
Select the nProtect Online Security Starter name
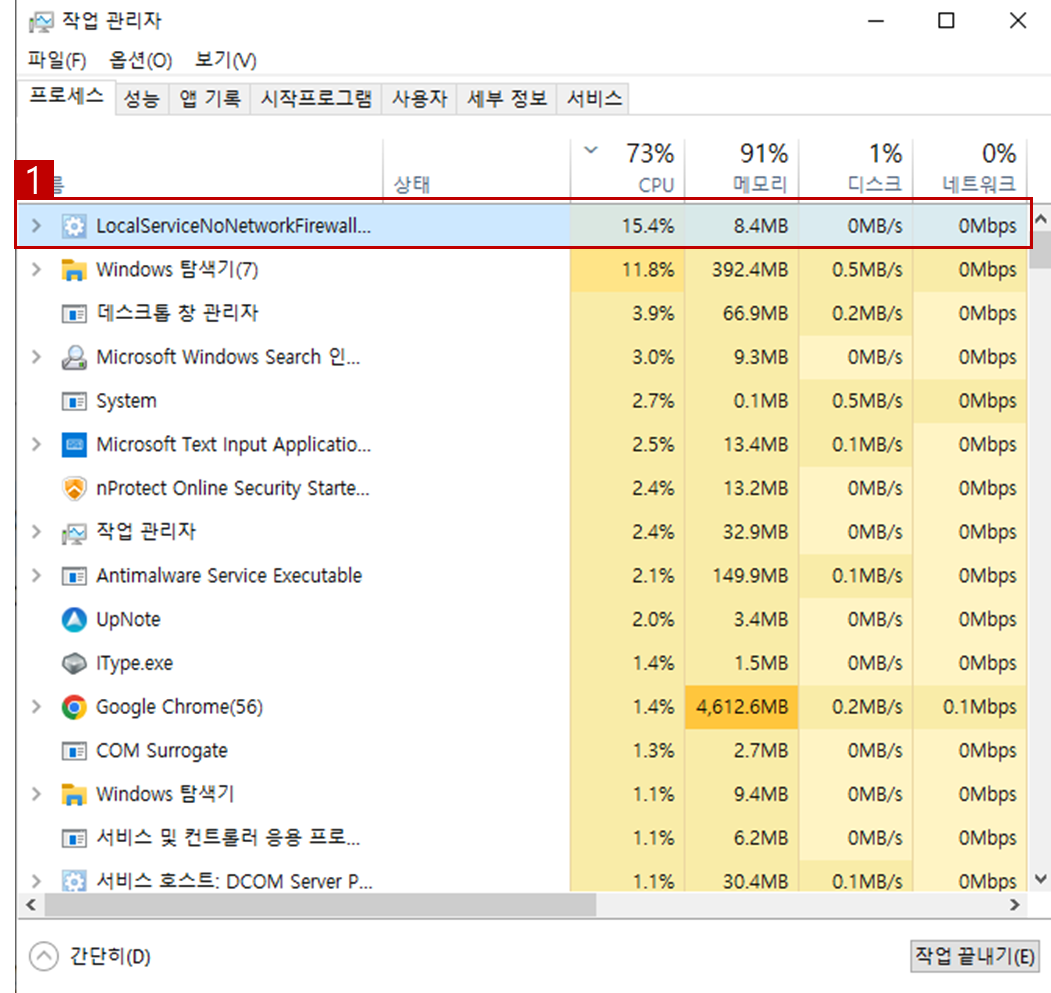233,488
